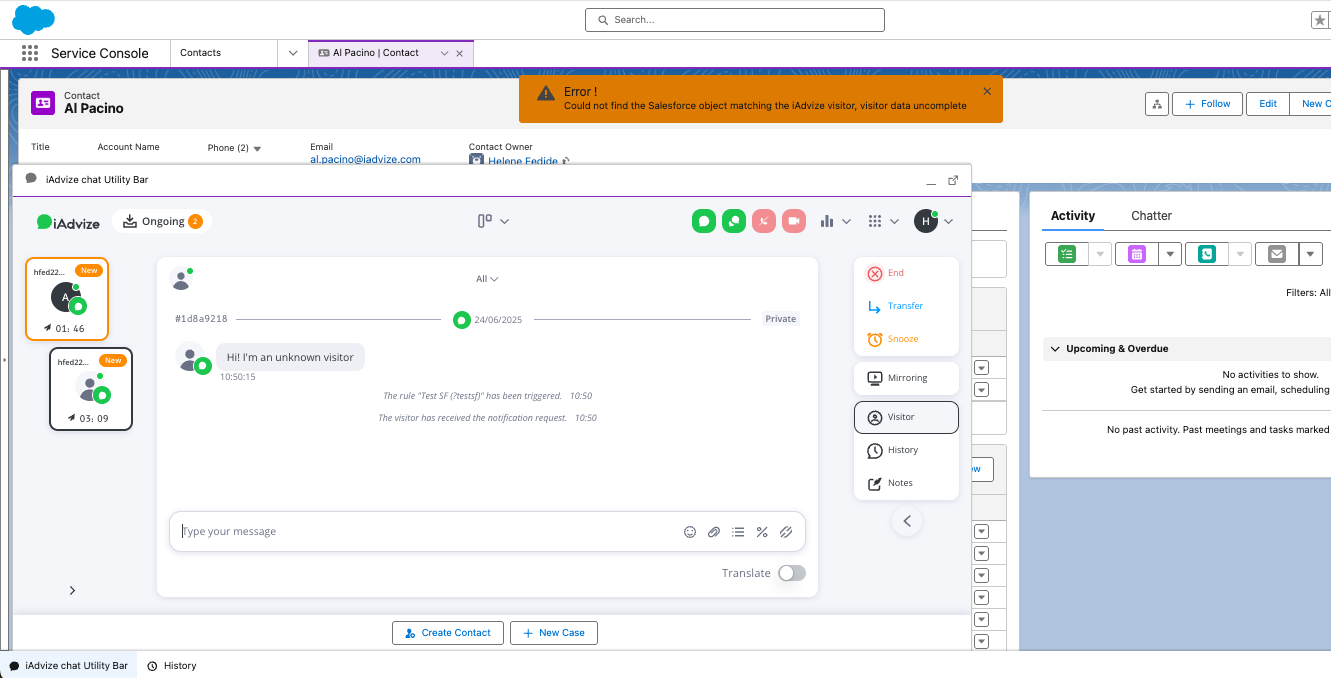Screen dimensions: 1331x678
Task: Click the Edit button
Action: [x=1268, y=104]
